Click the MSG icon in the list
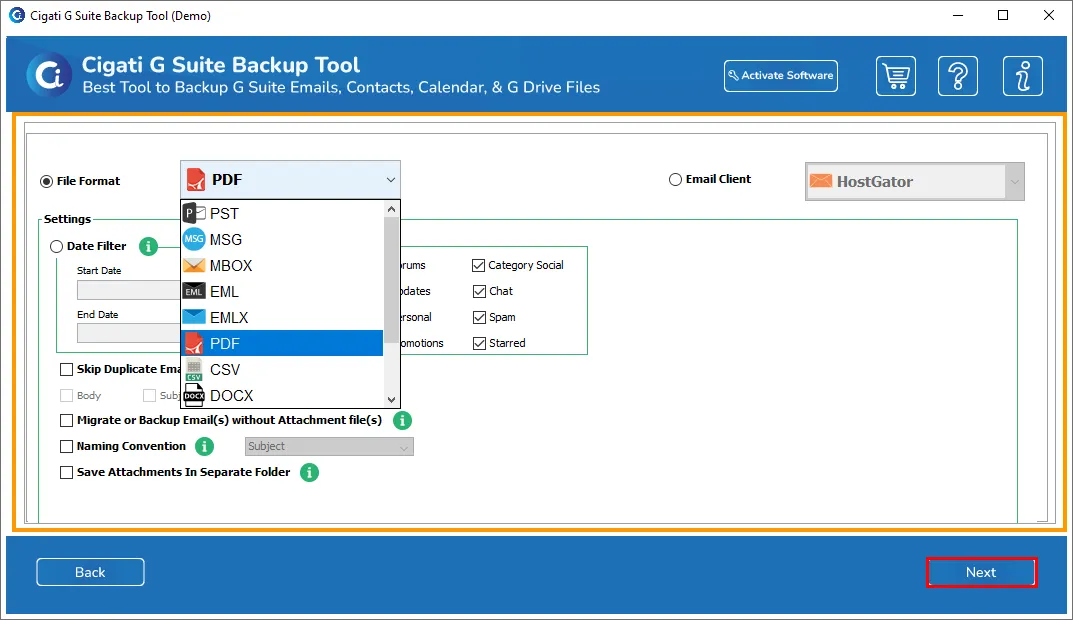The width and height of the screenshot is (1073, 620). (x=194, y=240)
